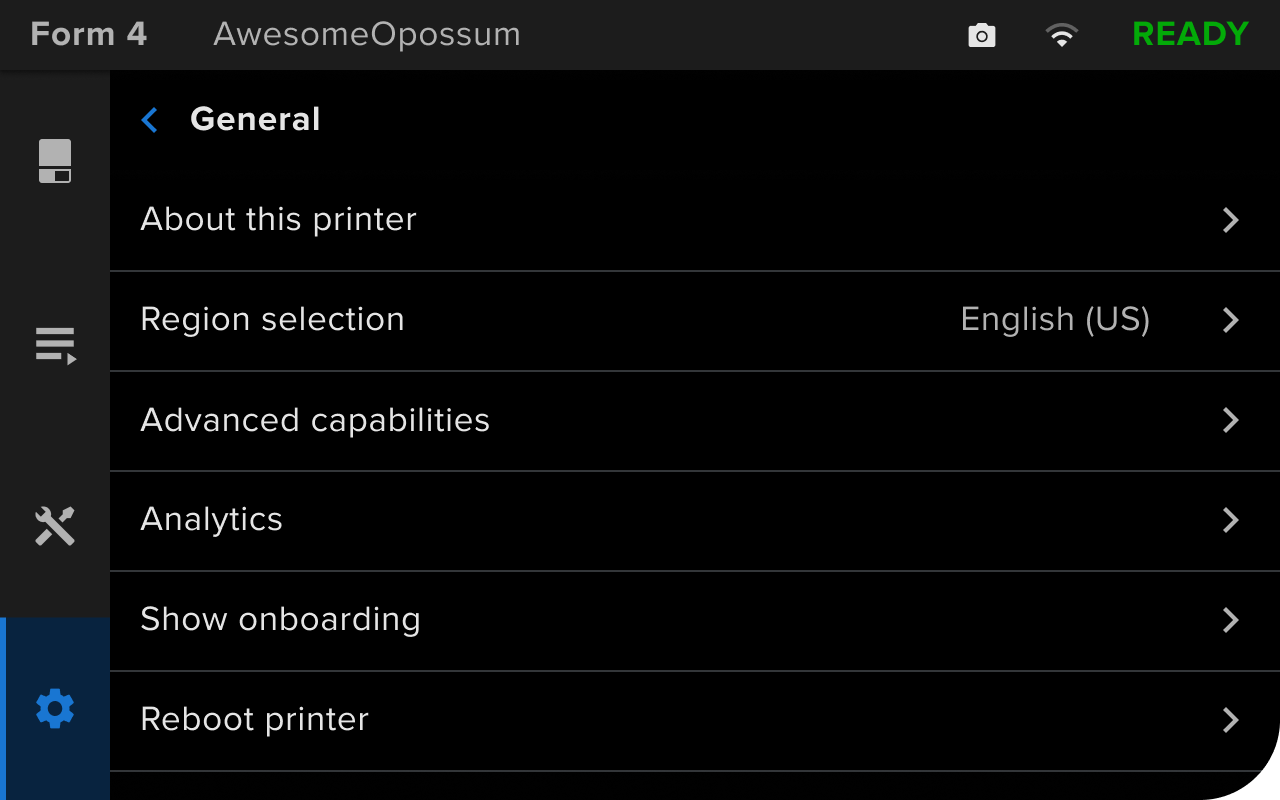
Task: Open About this printer
Action: point(278,219)
